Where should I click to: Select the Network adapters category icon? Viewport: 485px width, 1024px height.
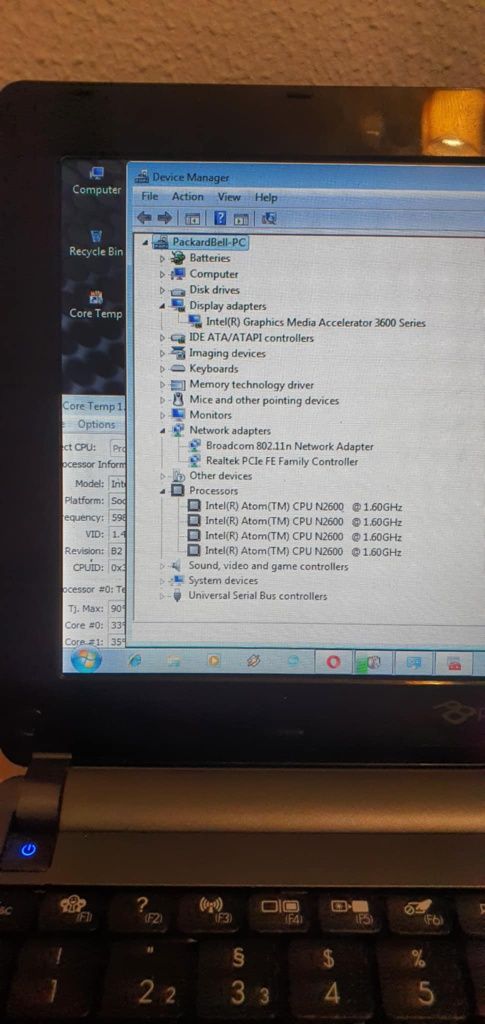(x=178, y=430)
